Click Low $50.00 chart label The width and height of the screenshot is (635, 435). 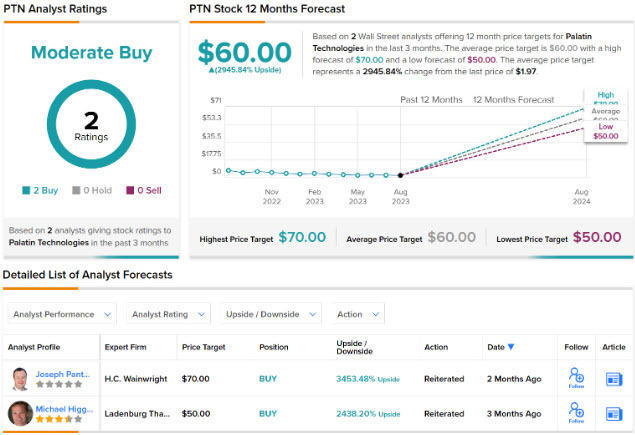pyautogui.click(x=606, y=131)
